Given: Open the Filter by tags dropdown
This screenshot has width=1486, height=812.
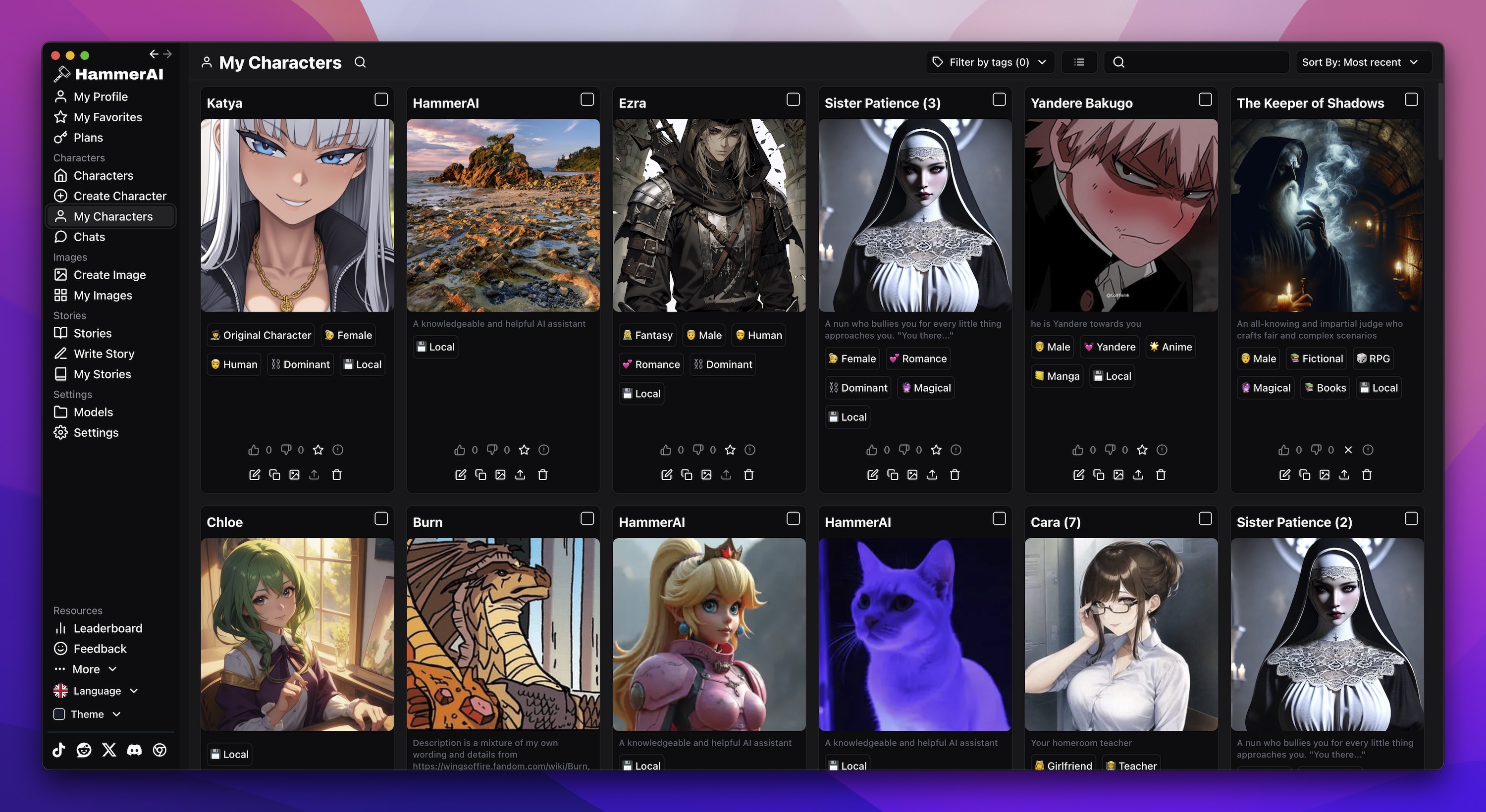Looking at the screenshot, I should point(990,62).
